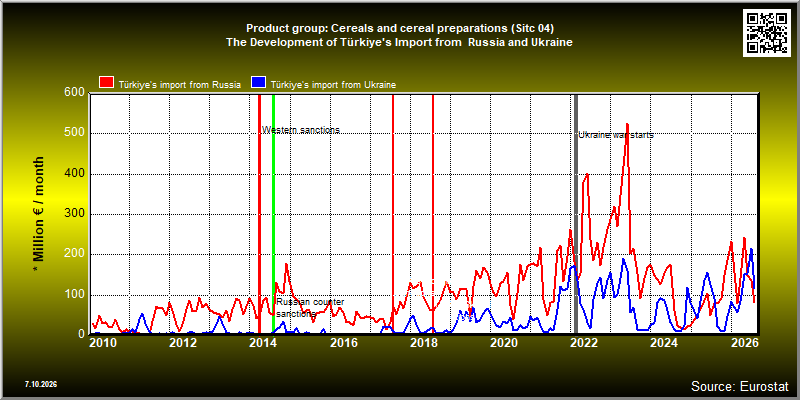Click the 2026 x-axis label
The height and width of the screenshot is (400, 800).
coord(743,343)
